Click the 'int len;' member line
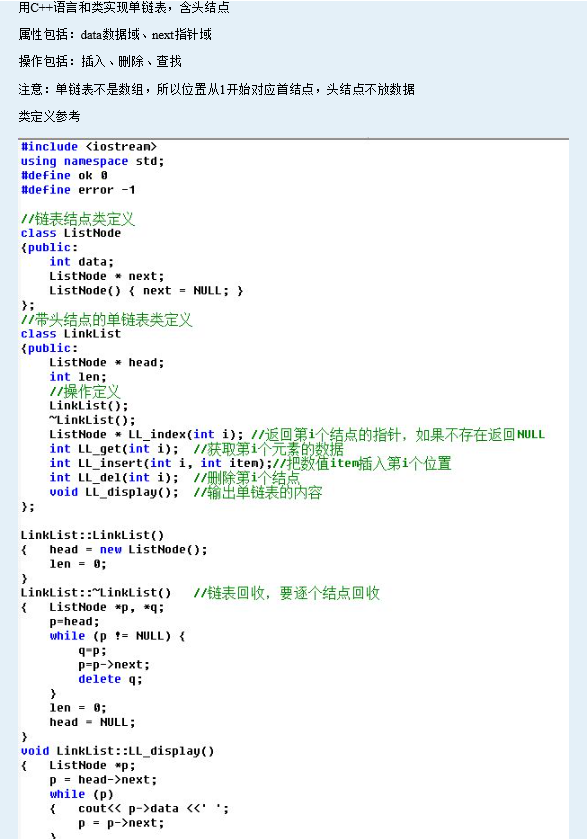The height and width of the screenshot is (839, 587). [78, 377]
